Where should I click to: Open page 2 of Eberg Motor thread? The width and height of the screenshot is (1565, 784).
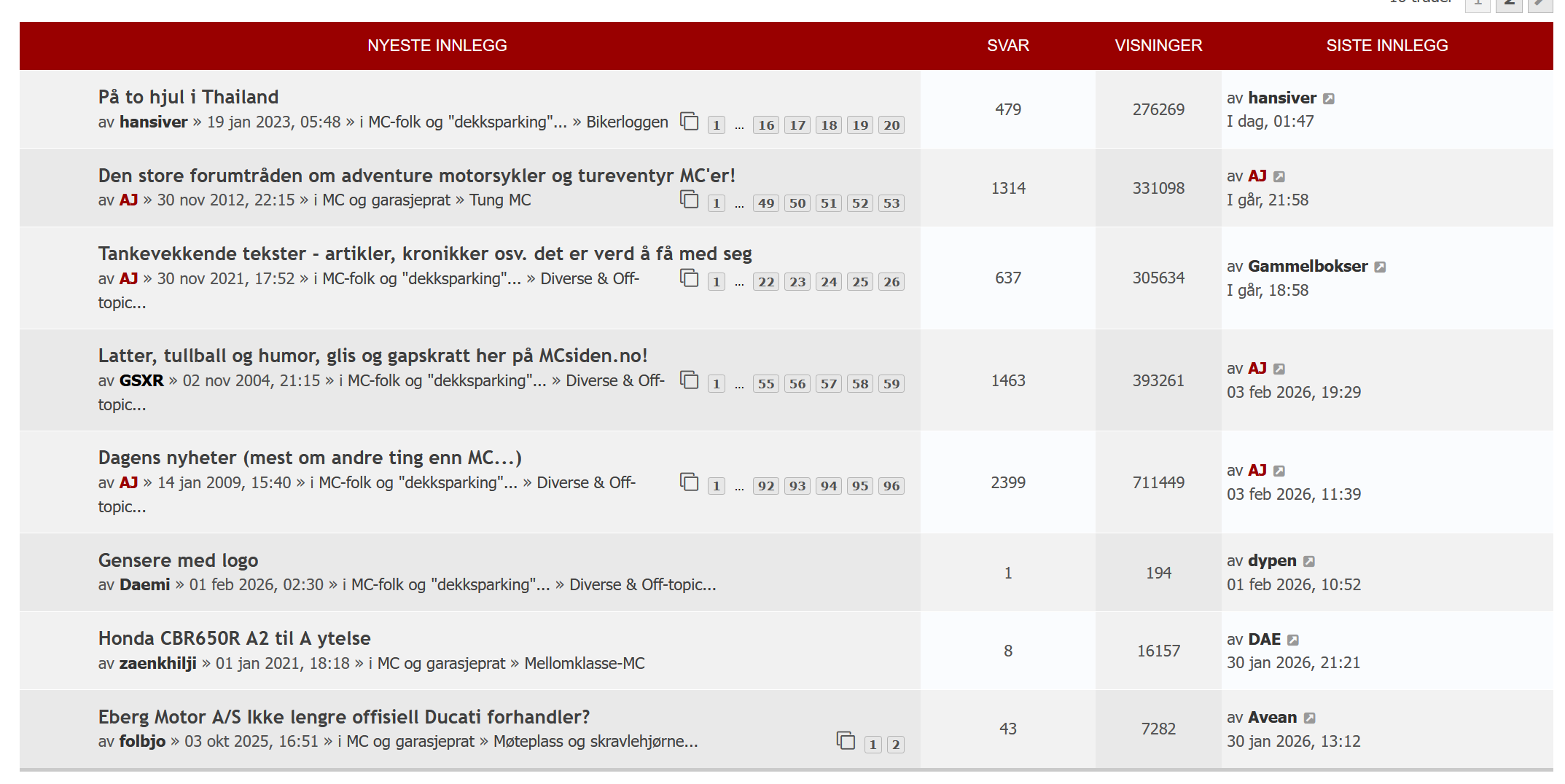[896, 745]
